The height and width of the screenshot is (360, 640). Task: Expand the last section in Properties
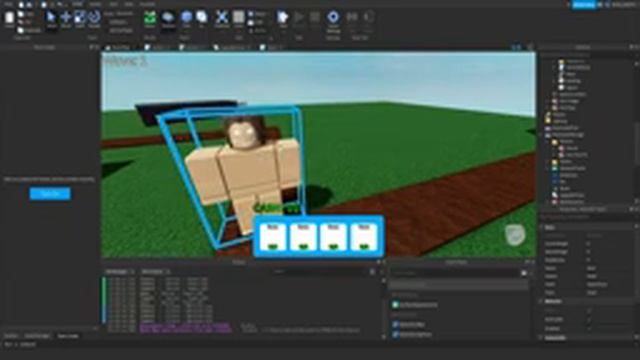(x=542, y=338)
